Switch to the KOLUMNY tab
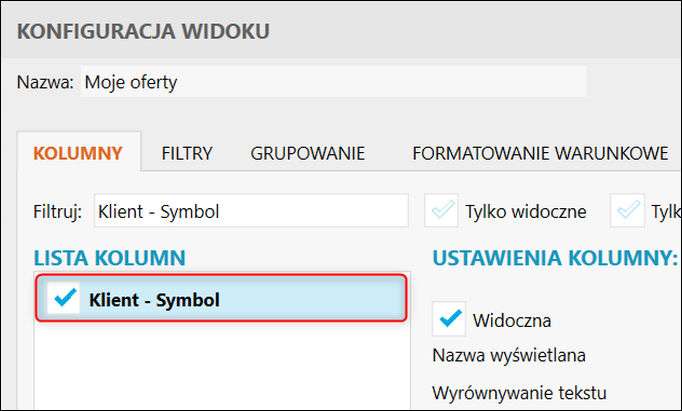This screenshot has height=411, width=682. click(x=78, y=153)
